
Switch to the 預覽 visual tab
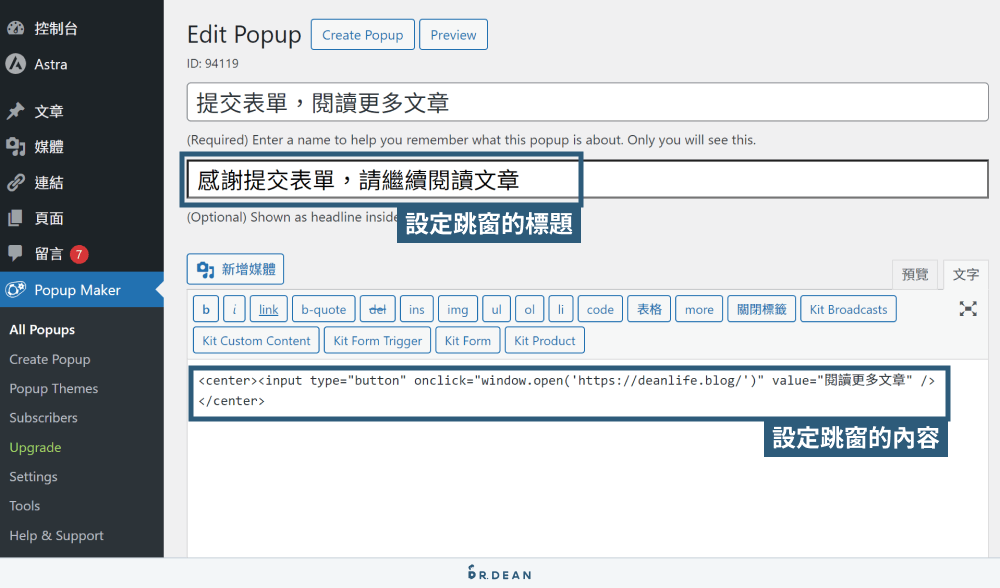(915, 274)
